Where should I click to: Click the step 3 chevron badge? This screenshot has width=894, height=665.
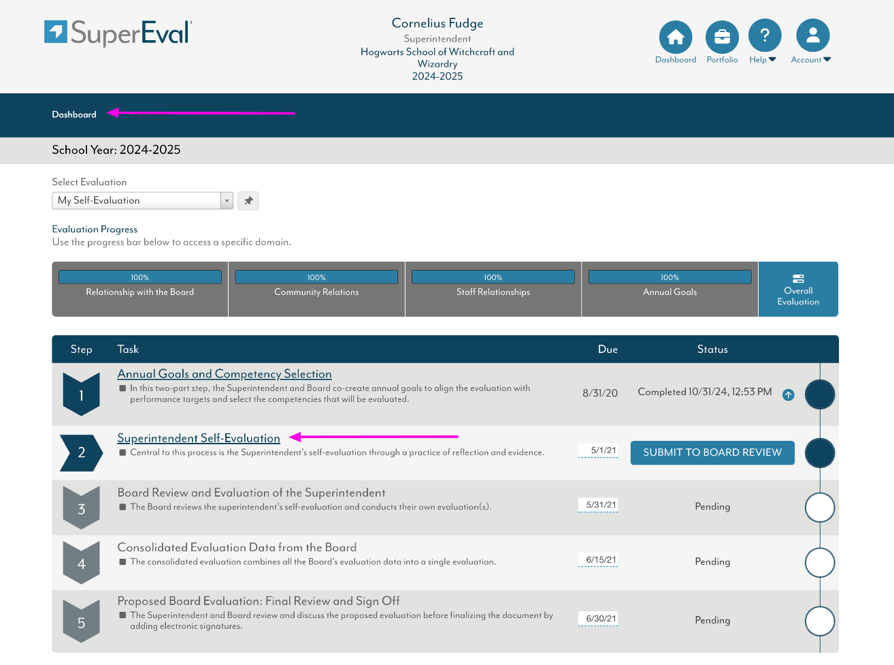coord(81,508)
